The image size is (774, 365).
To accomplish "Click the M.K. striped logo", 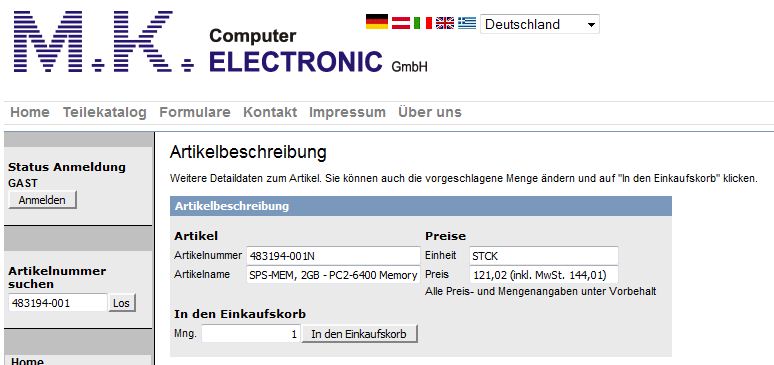I will pos(103,41).
